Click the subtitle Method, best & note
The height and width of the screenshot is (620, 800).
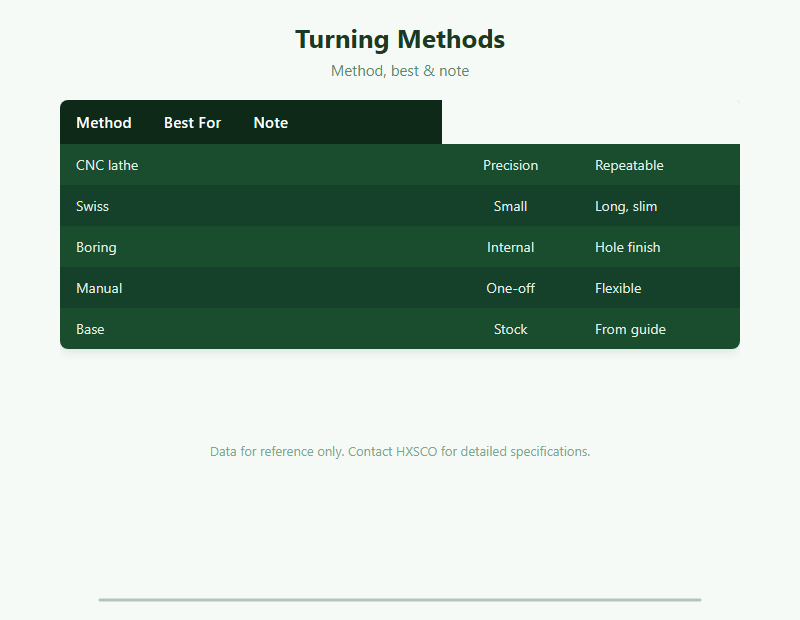pyautogui.click(x=400, y=71)
